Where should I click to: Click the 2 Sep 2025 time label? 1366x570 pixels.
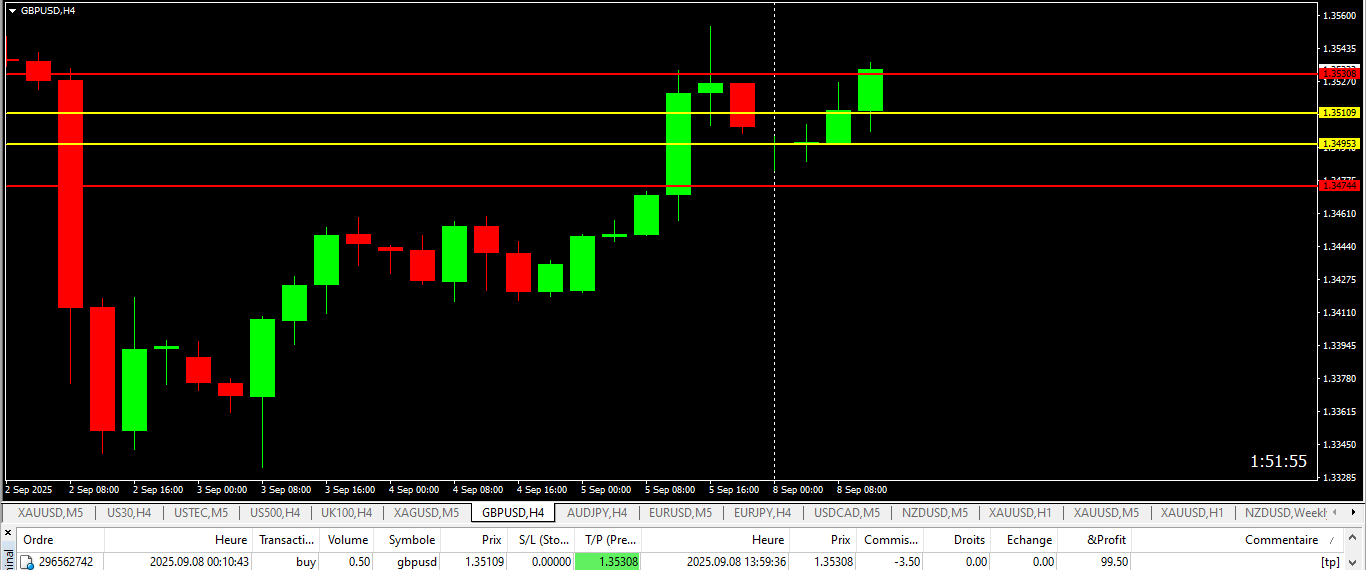tap(29, 490)
